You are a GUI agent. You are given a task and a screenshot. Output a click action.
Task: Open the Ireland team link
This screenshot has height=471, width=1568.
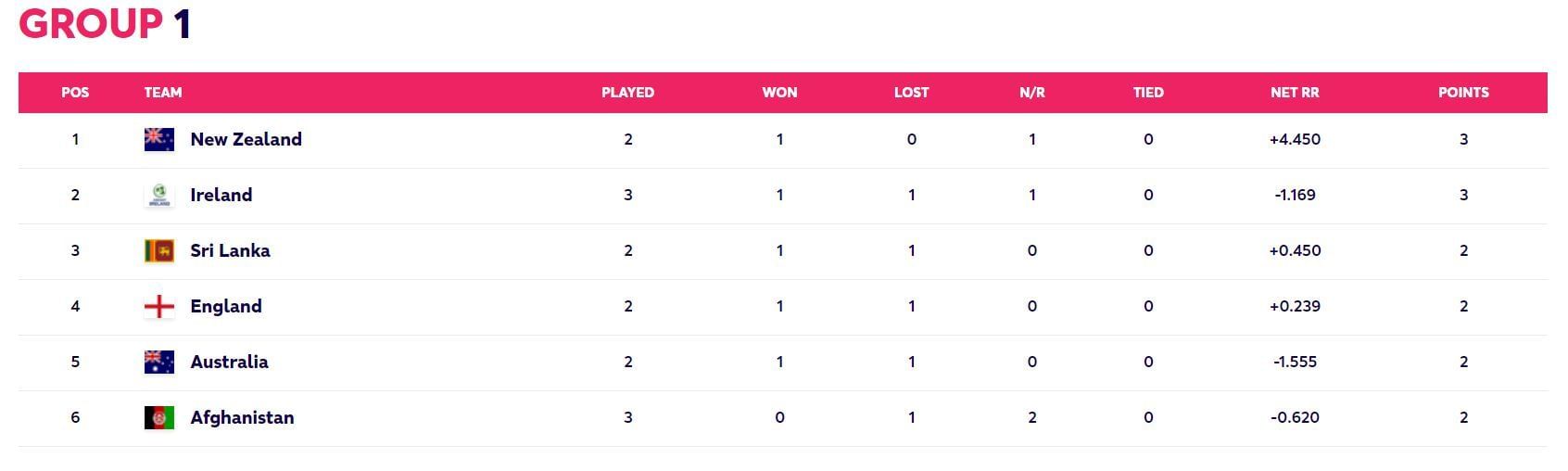click(221, 195)
